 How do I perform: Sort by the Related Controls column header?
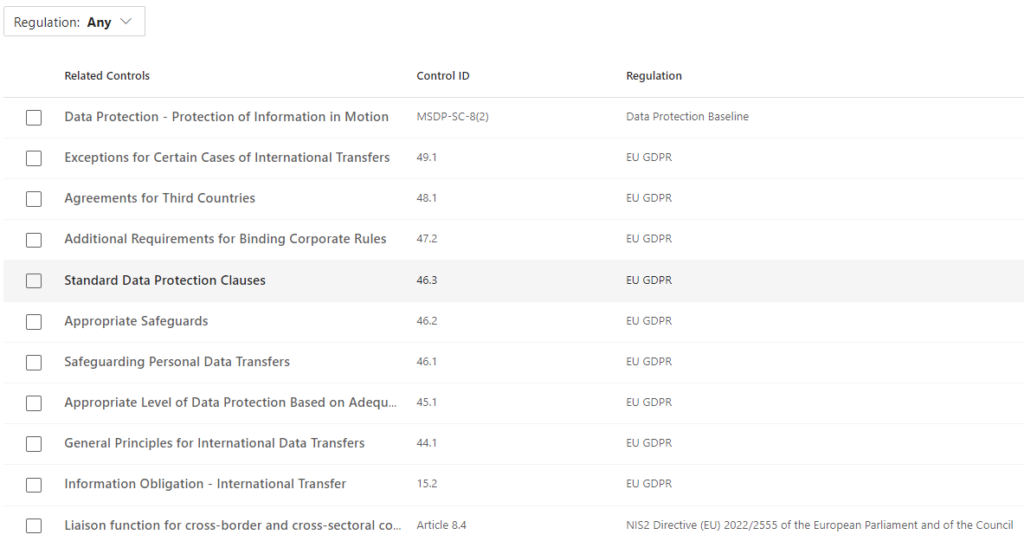click(107, 76)
